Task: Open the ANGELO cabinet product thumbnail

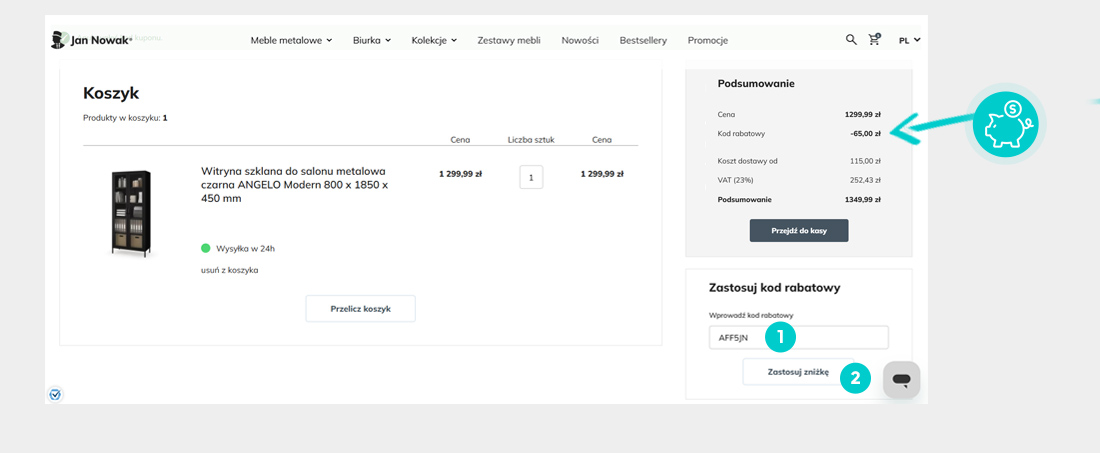Action: (x=132, y=213)
